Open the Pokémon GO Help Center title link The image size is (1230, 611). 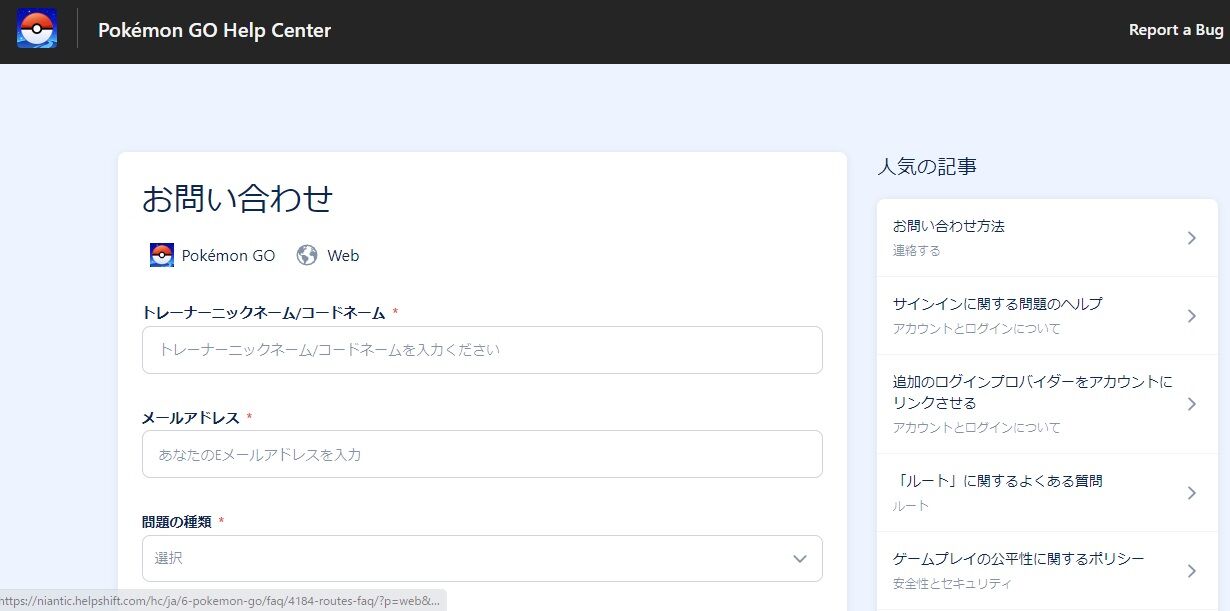pos(214,30)
